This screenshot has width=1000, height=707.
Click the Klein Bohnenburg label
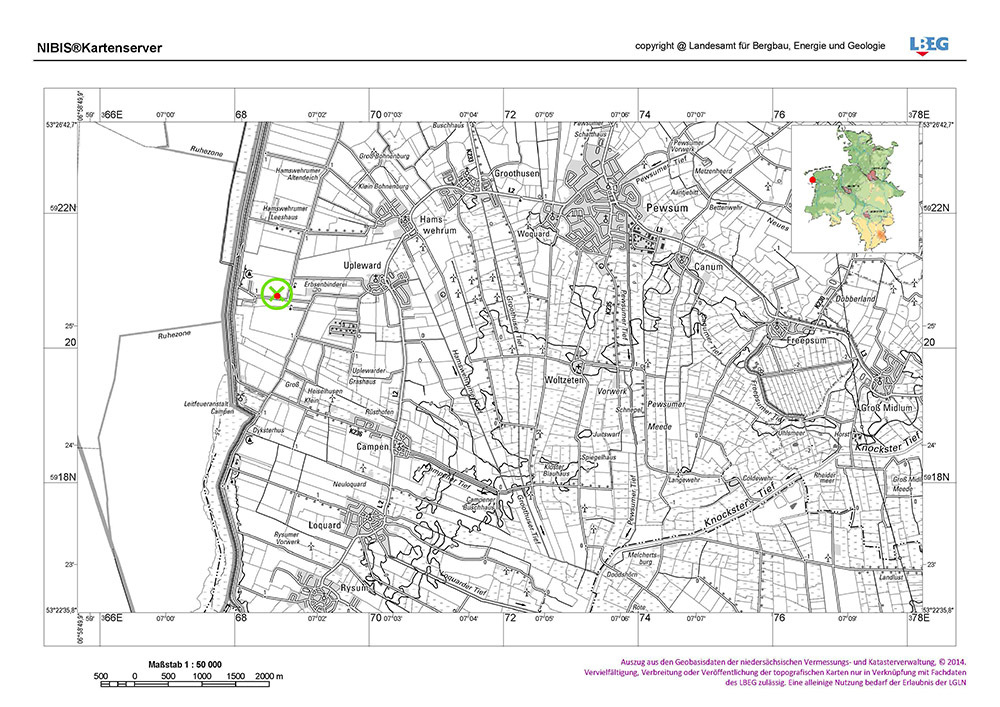[x=383, y=186]
